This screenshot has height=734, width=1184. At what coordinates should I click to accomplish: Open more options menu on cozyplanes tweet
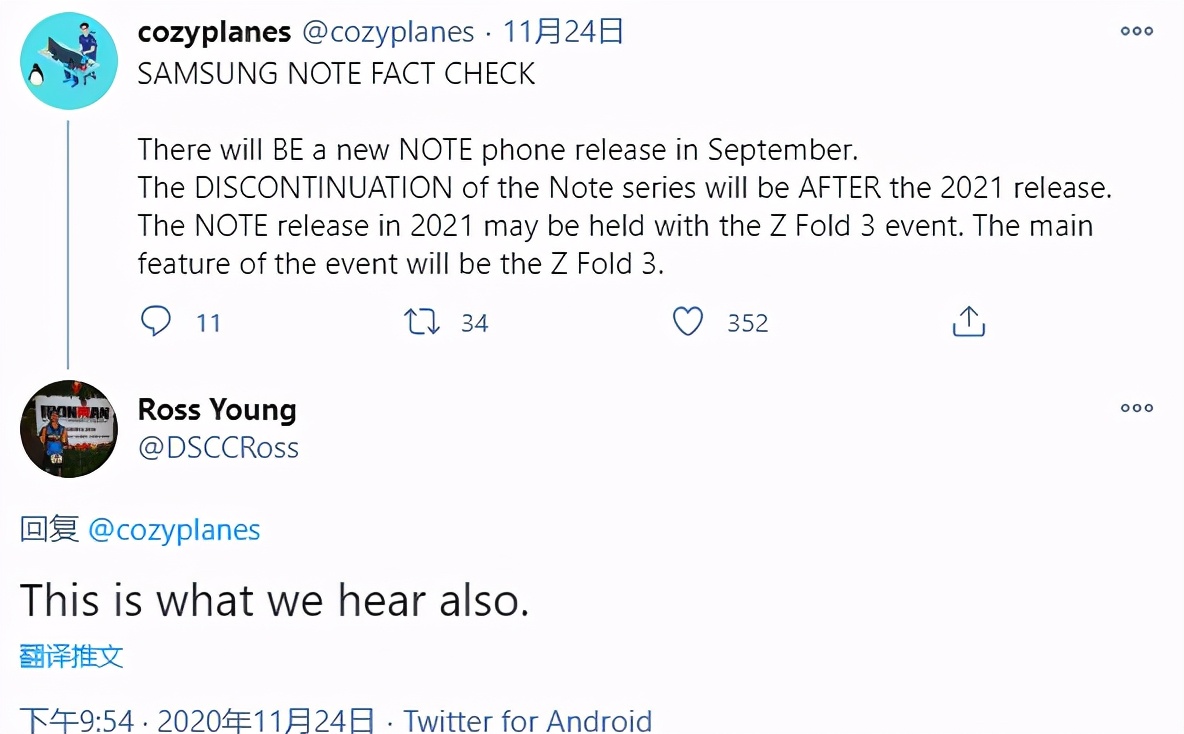(x=1136, y=31)
